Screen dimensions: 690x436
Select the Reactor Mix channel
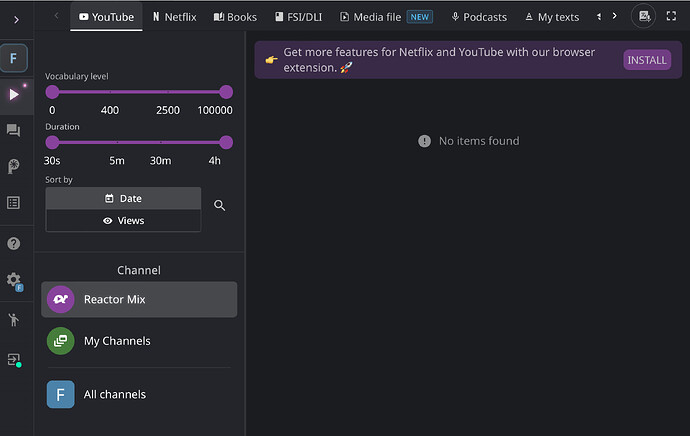click(x=139, y=299)
